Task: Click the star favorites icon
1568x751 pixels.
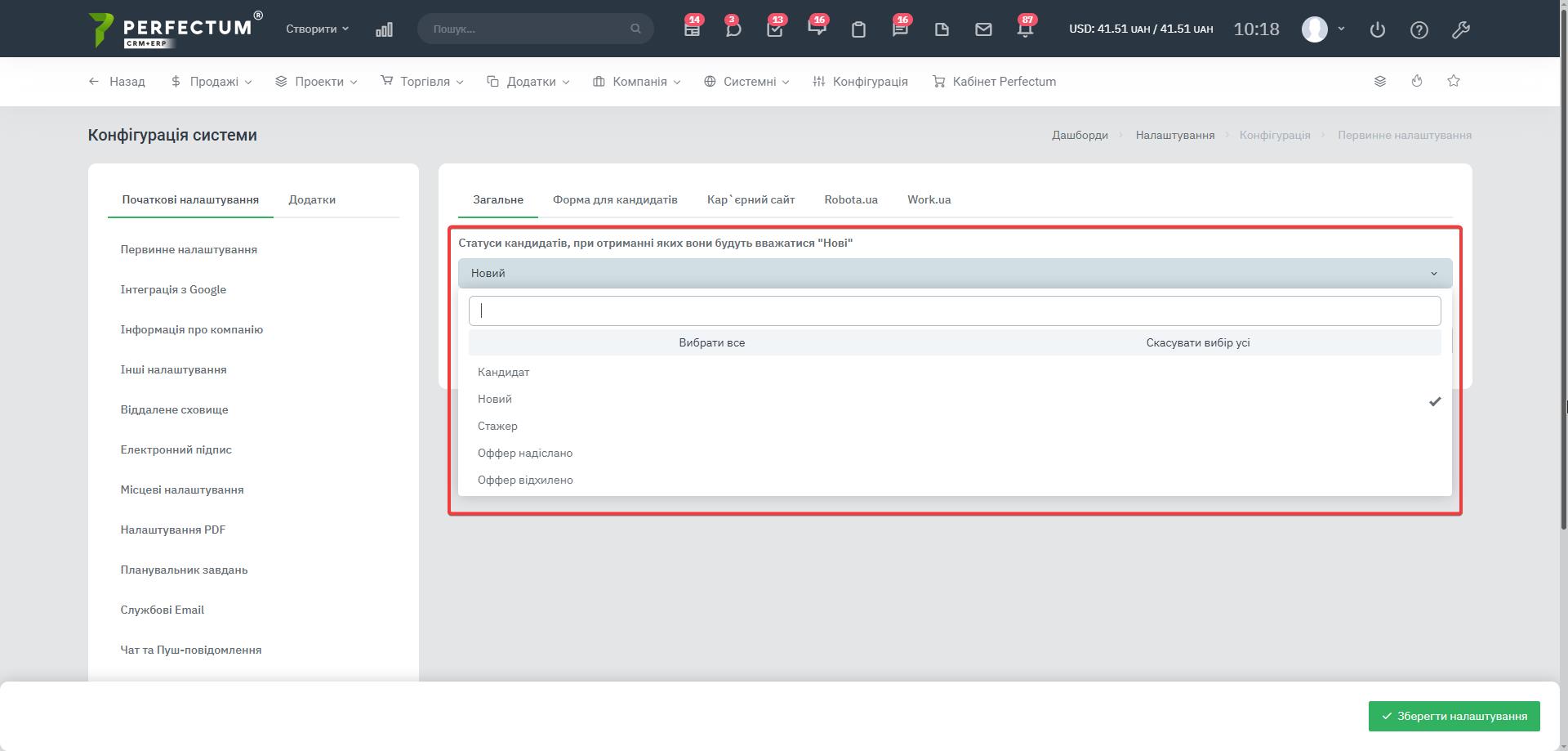Action: tap(1453, 81)
